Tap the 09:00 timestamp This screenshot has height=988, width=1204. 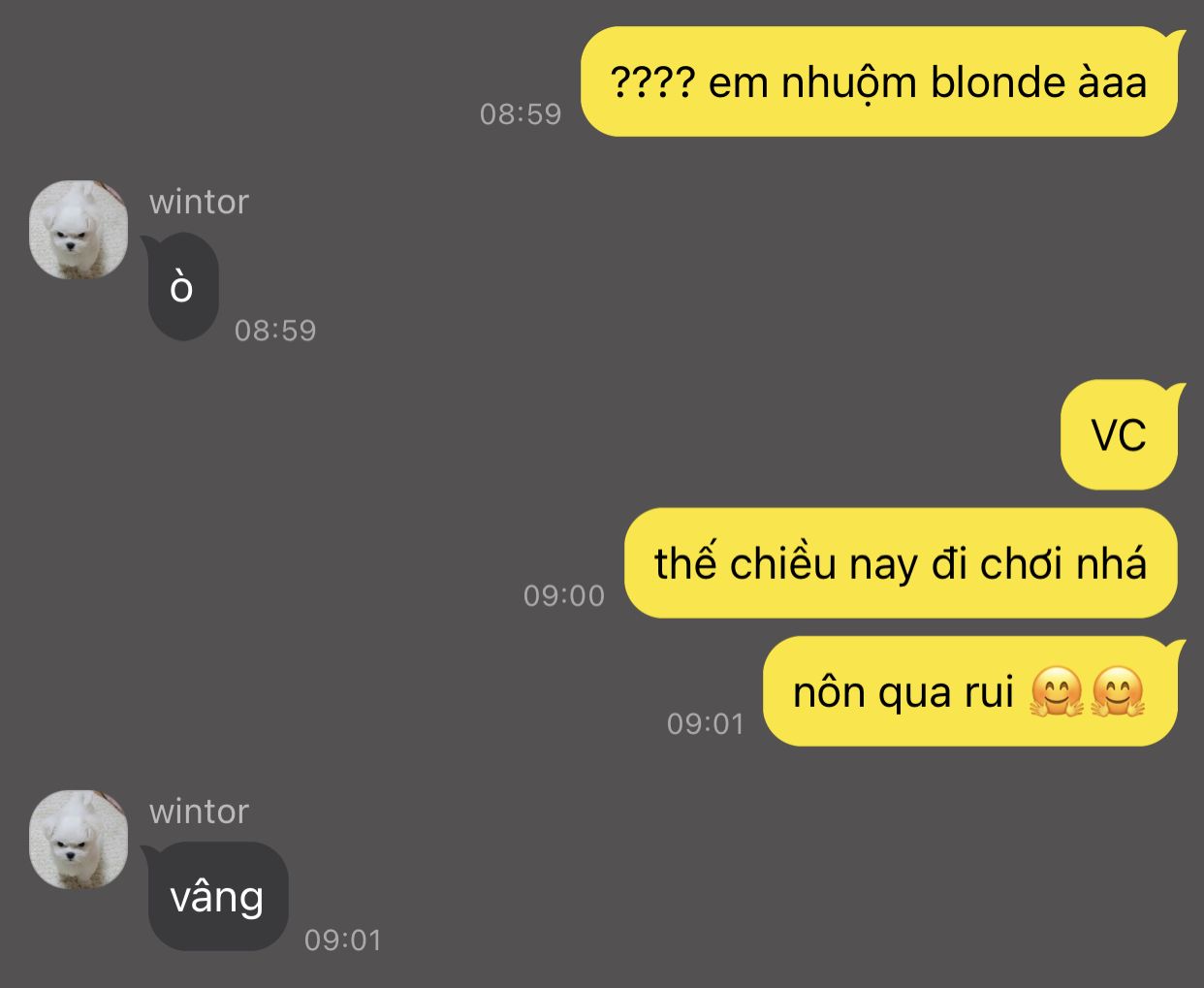click(x=564, y=595)
